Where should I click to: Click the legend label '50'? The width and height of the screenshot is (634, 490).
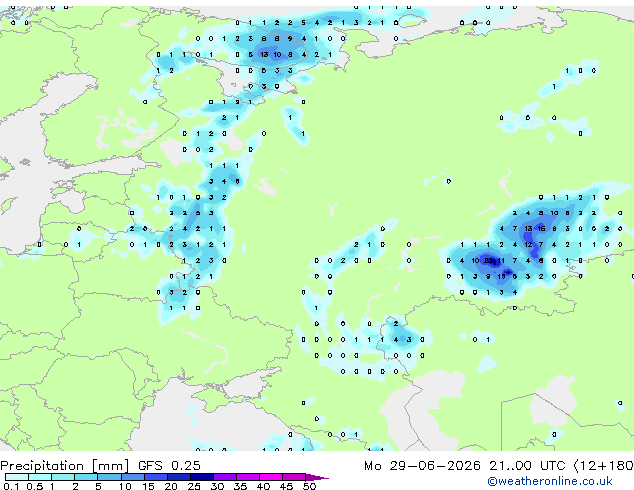[x=309, y=486]
